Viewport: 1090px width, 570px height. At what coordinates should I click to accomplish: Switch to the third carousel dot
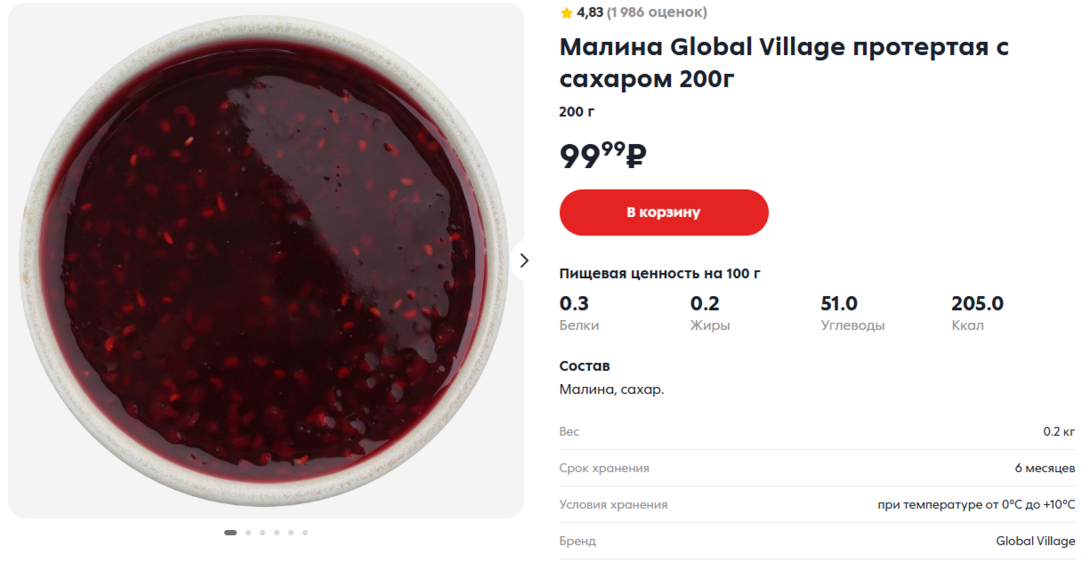coord(262,533)
